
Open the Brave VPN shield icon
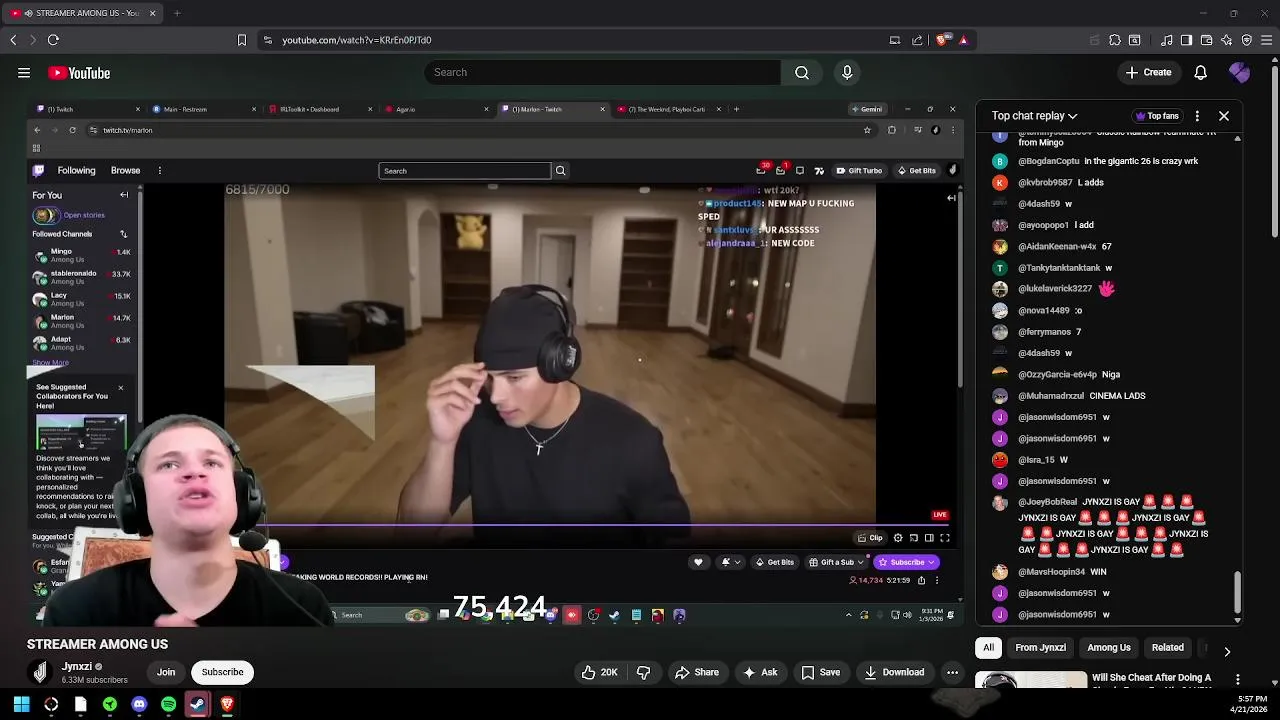click(1246, 40)
